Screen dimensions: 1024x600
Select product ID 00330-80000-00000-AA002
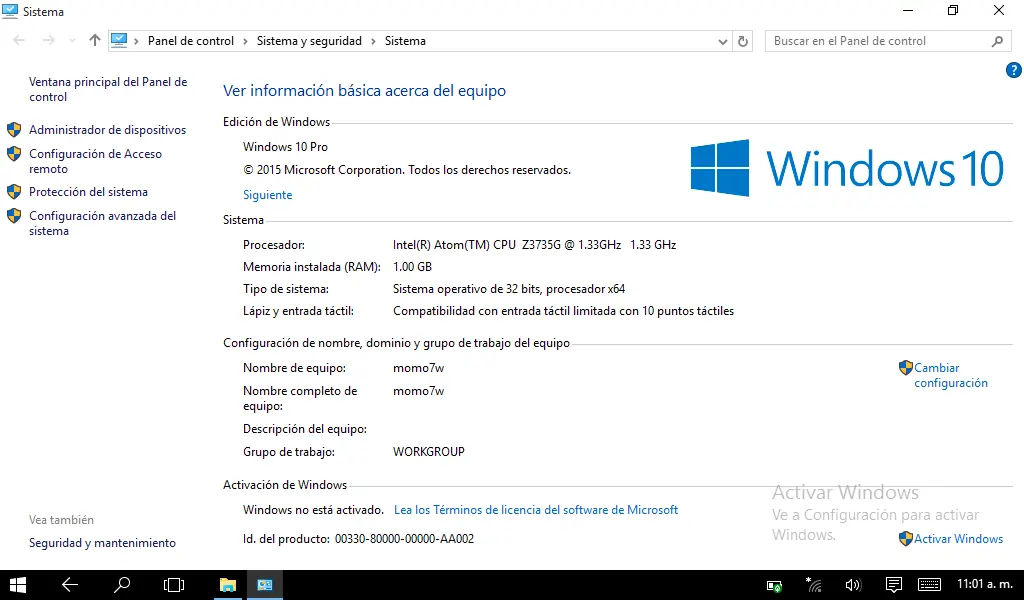click(404, 539)
